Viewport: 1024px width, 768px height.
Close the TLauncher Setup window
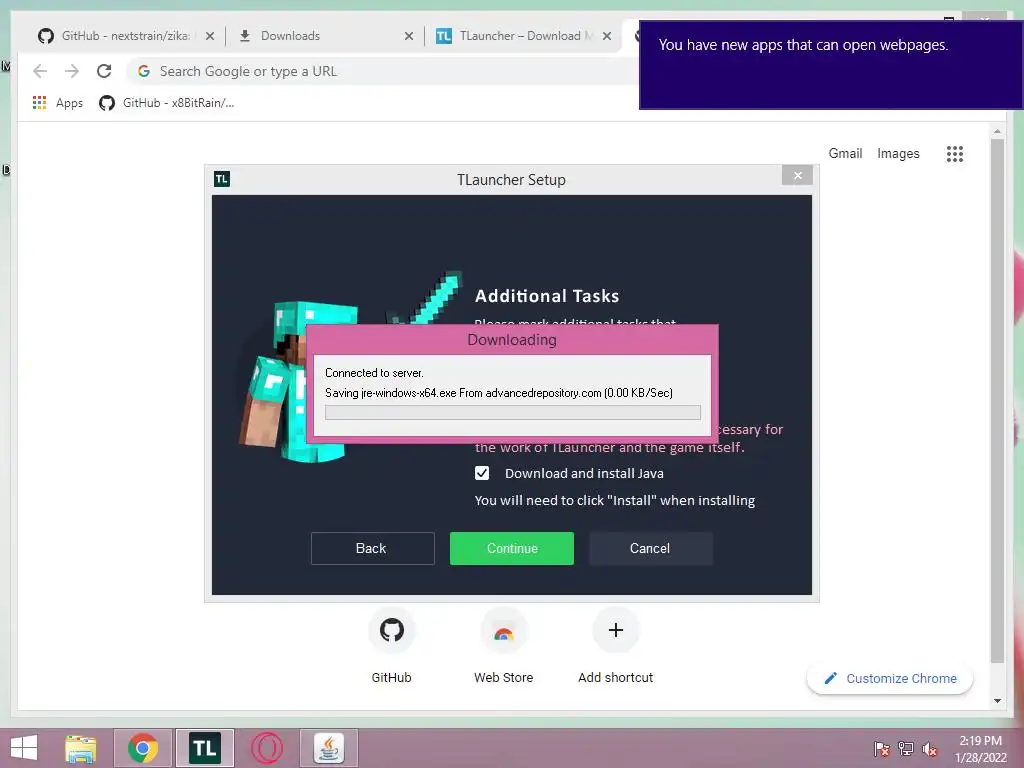(797, 176)
